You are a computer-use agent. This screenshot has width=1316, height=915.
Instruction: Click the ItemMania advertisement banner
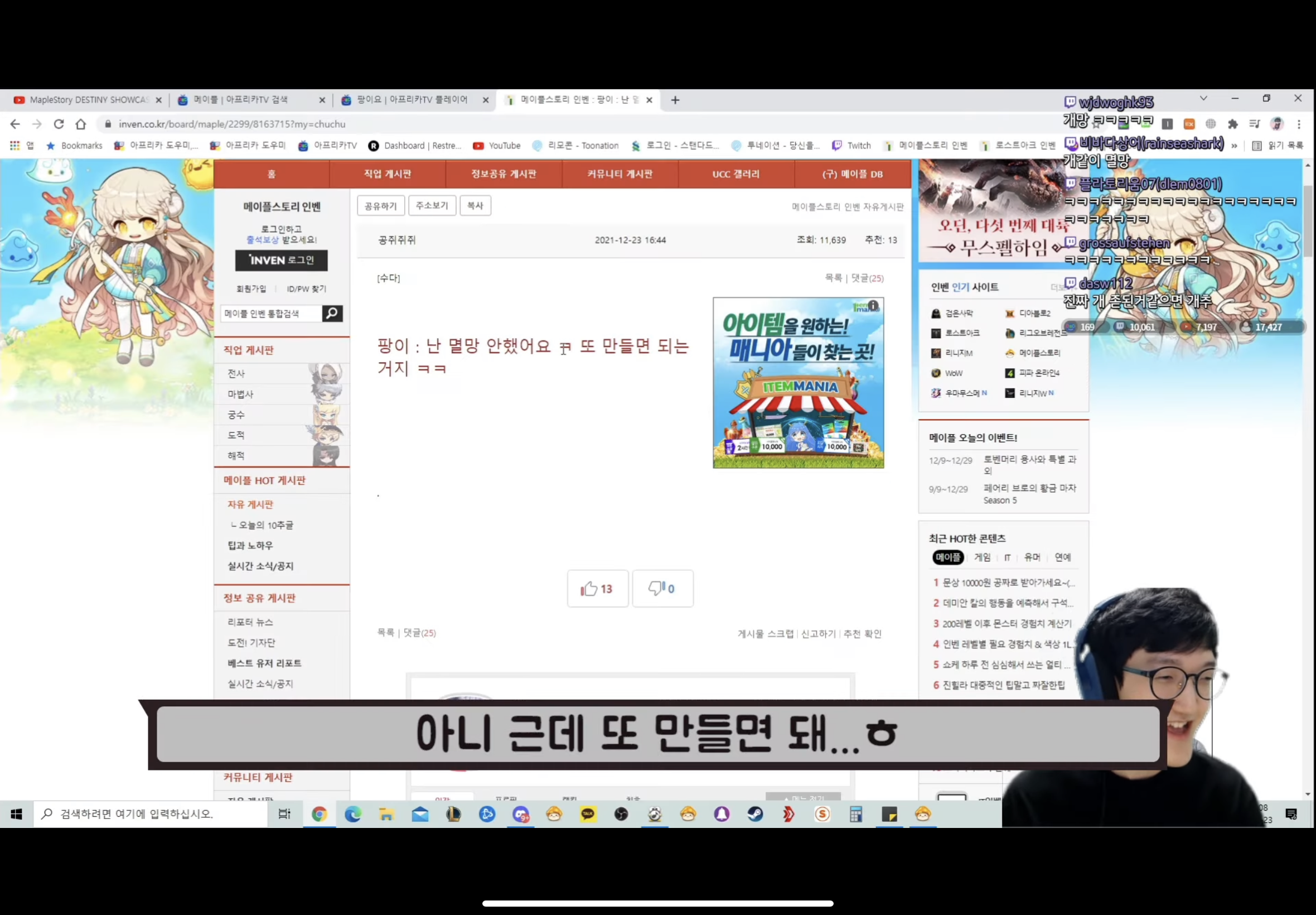pos(798,383)
